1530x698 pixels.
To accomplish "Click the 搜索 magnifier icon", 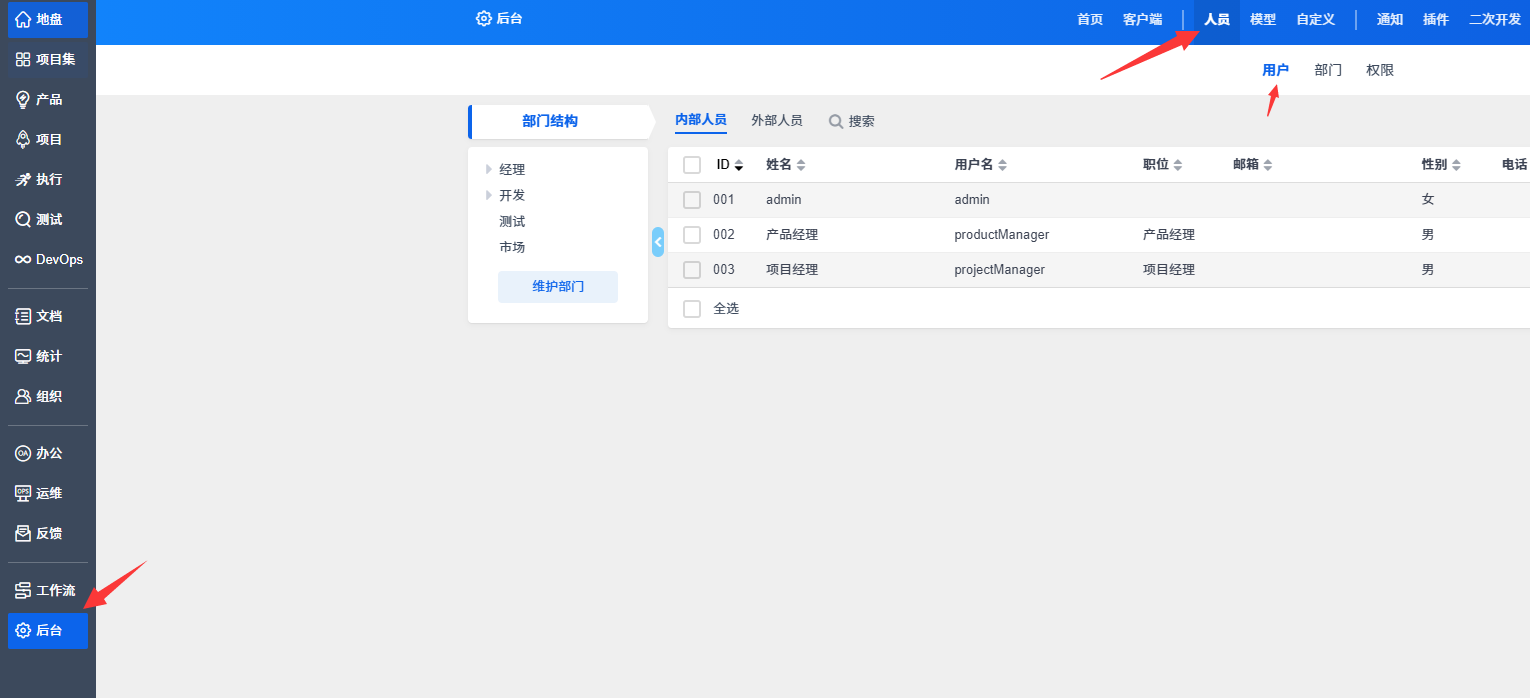I will [x=836, y=121].
